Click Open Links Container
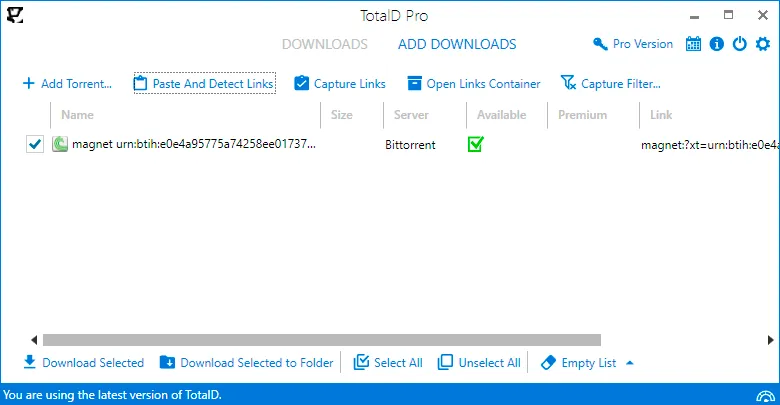This screenshot has height=405, width=780. [474, 84]
